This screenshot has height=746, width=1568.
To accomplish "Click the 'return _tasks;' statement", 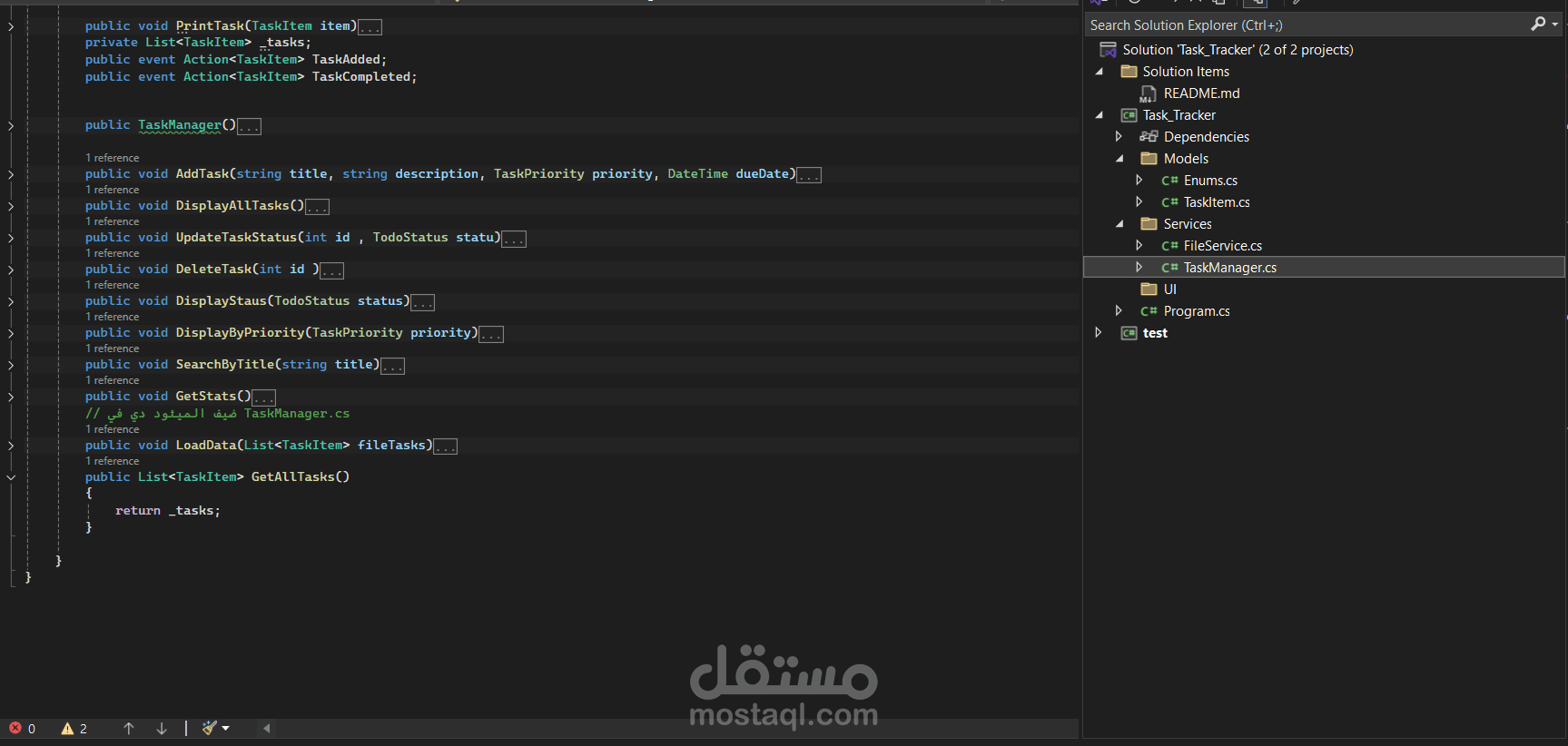I will [168, 511].
